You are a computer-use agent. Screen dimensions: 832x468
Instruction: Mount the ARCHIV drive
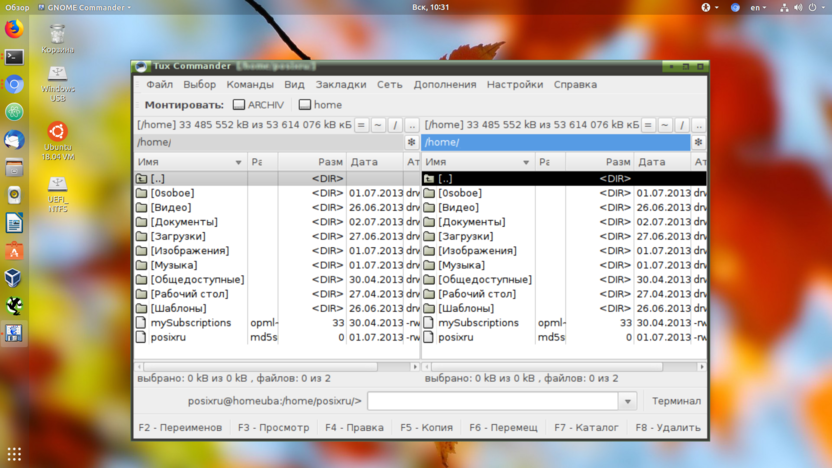(x=258, y=105)
